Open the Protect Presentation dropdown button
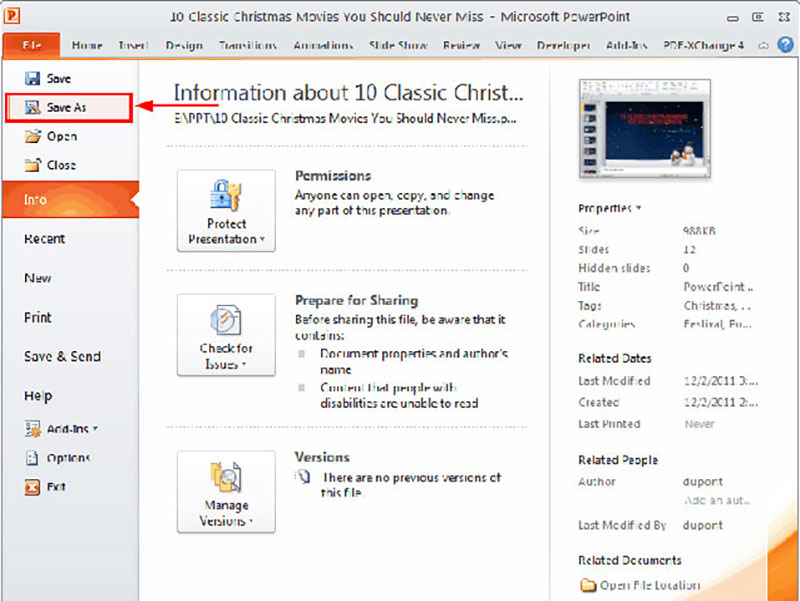 coord(226,210)
